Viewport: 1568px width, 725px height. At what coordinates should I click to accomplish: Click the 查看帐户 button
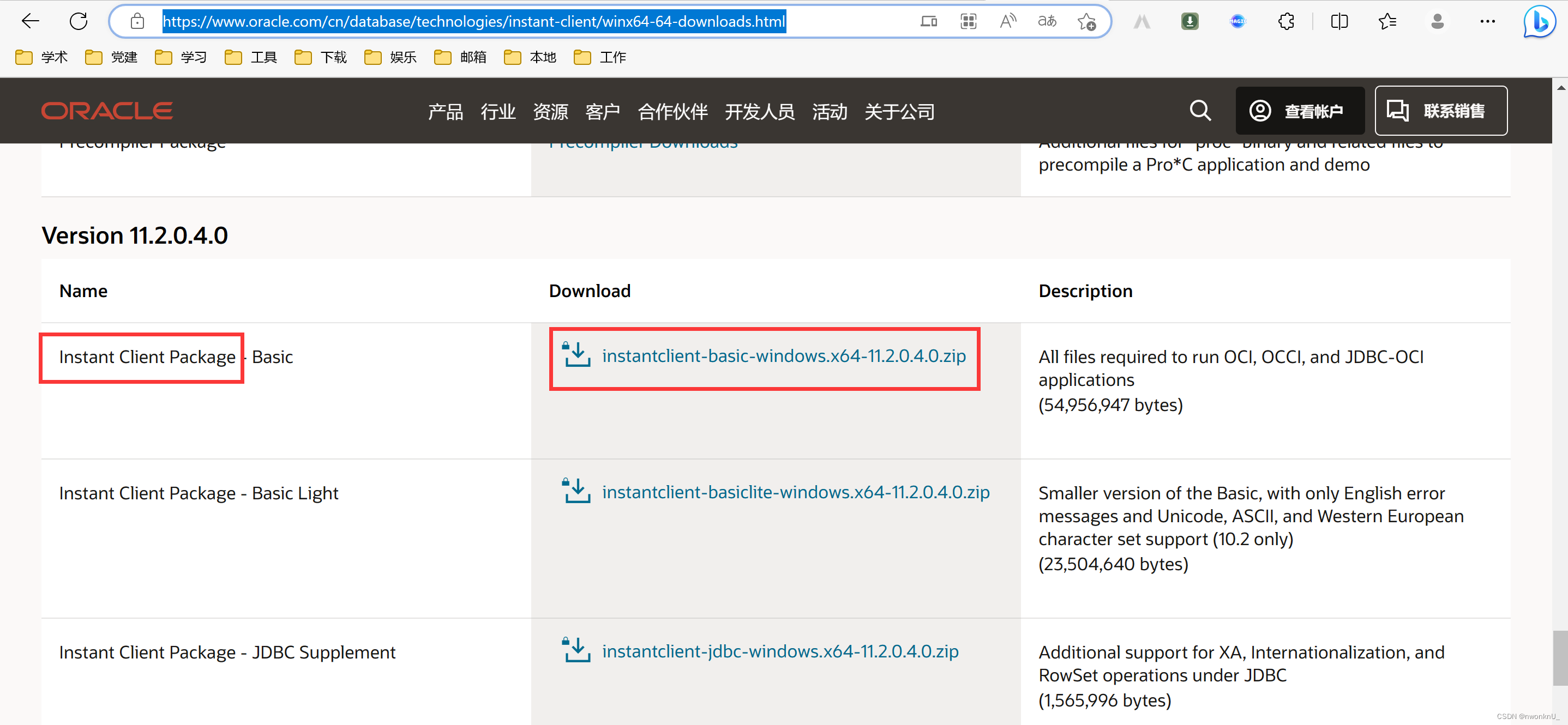tap(1299, 111)
